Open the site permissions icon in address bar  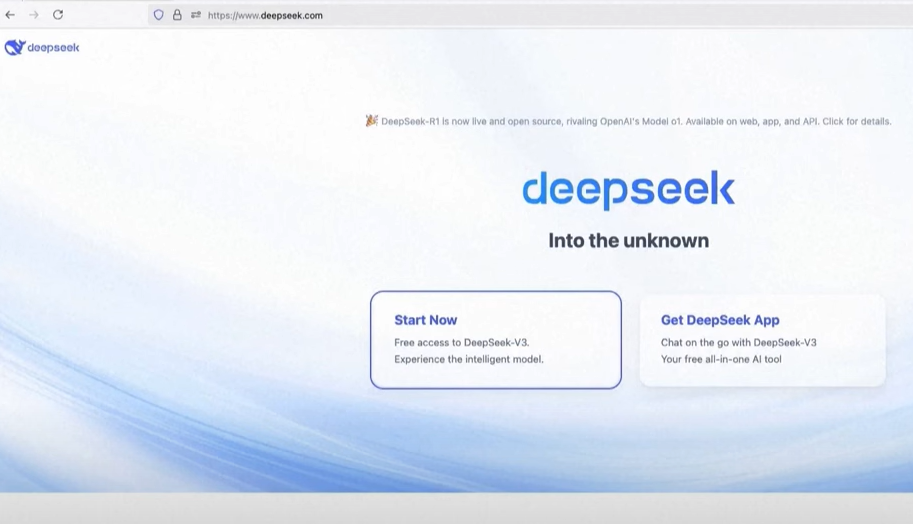click(x=196, y=15)
